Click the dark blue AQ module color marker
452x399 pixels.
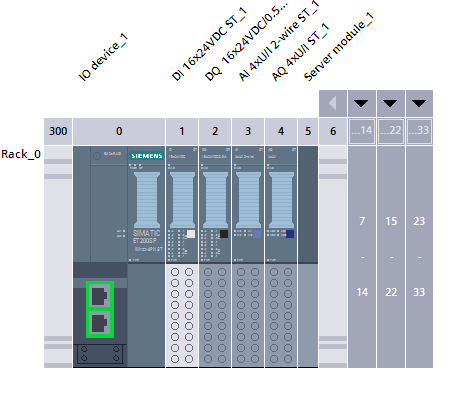(x=290, y=234)
